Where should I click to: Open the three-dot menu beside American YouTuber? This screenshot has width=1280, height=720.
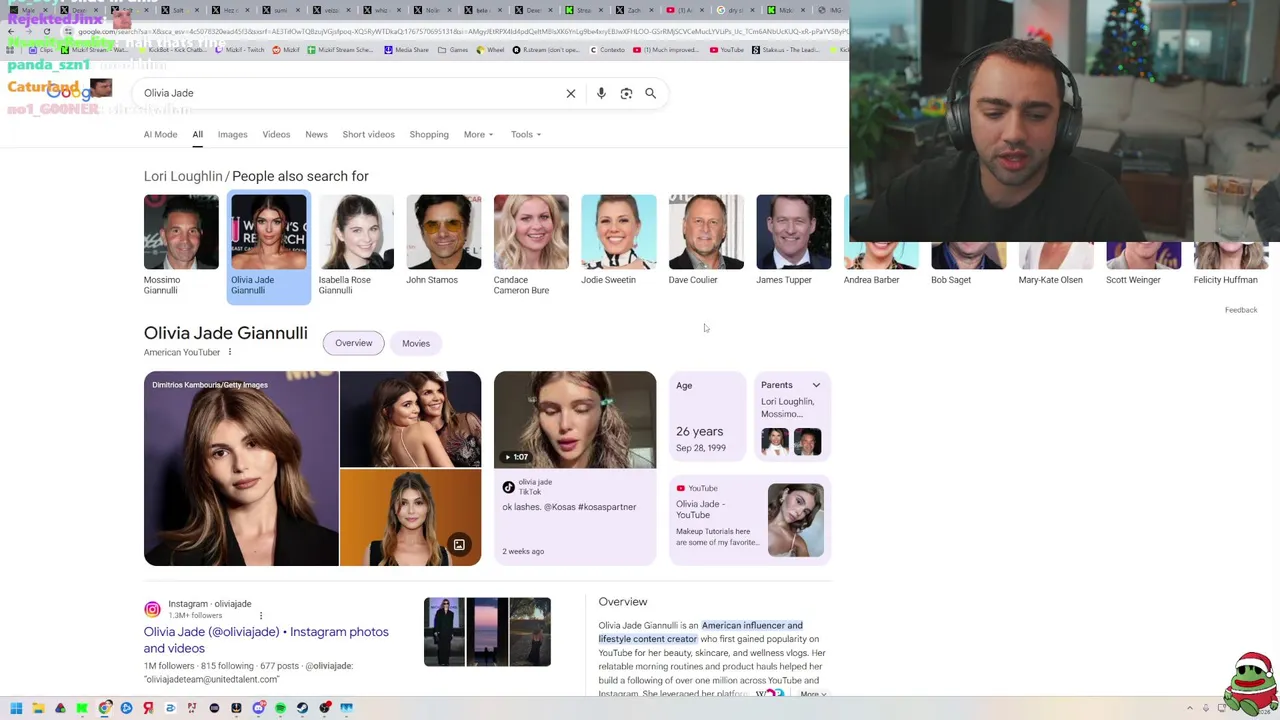tap(229, 352)
